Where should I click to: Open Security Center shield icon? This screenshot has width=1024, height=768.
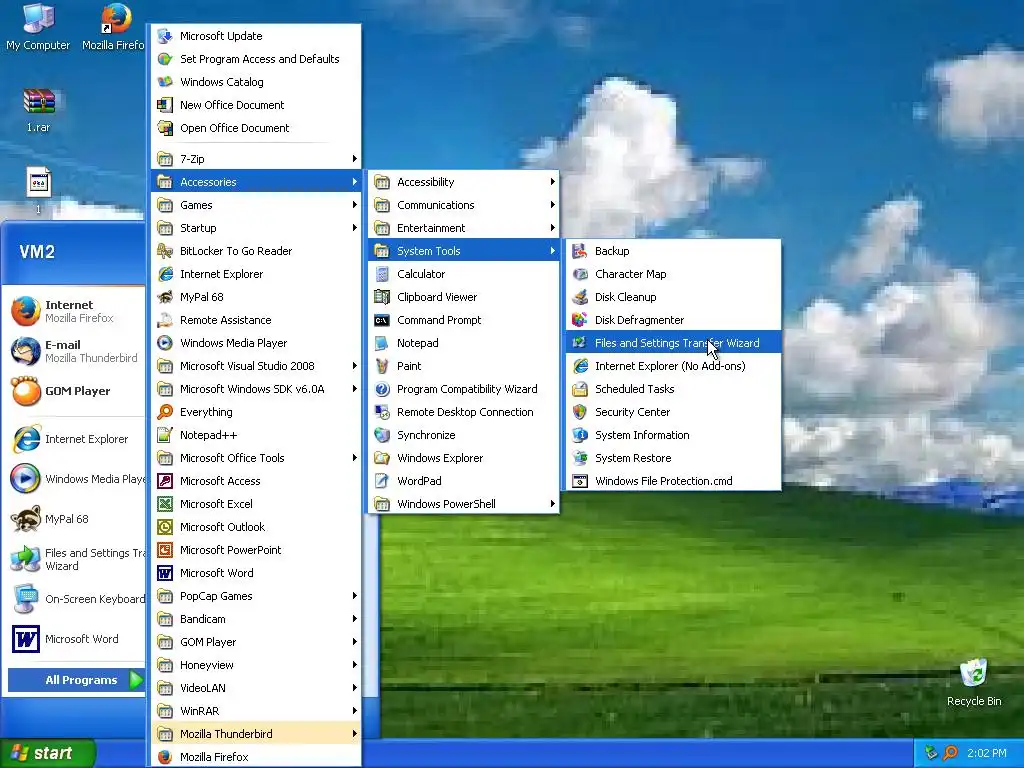click(x=579, y=411)
